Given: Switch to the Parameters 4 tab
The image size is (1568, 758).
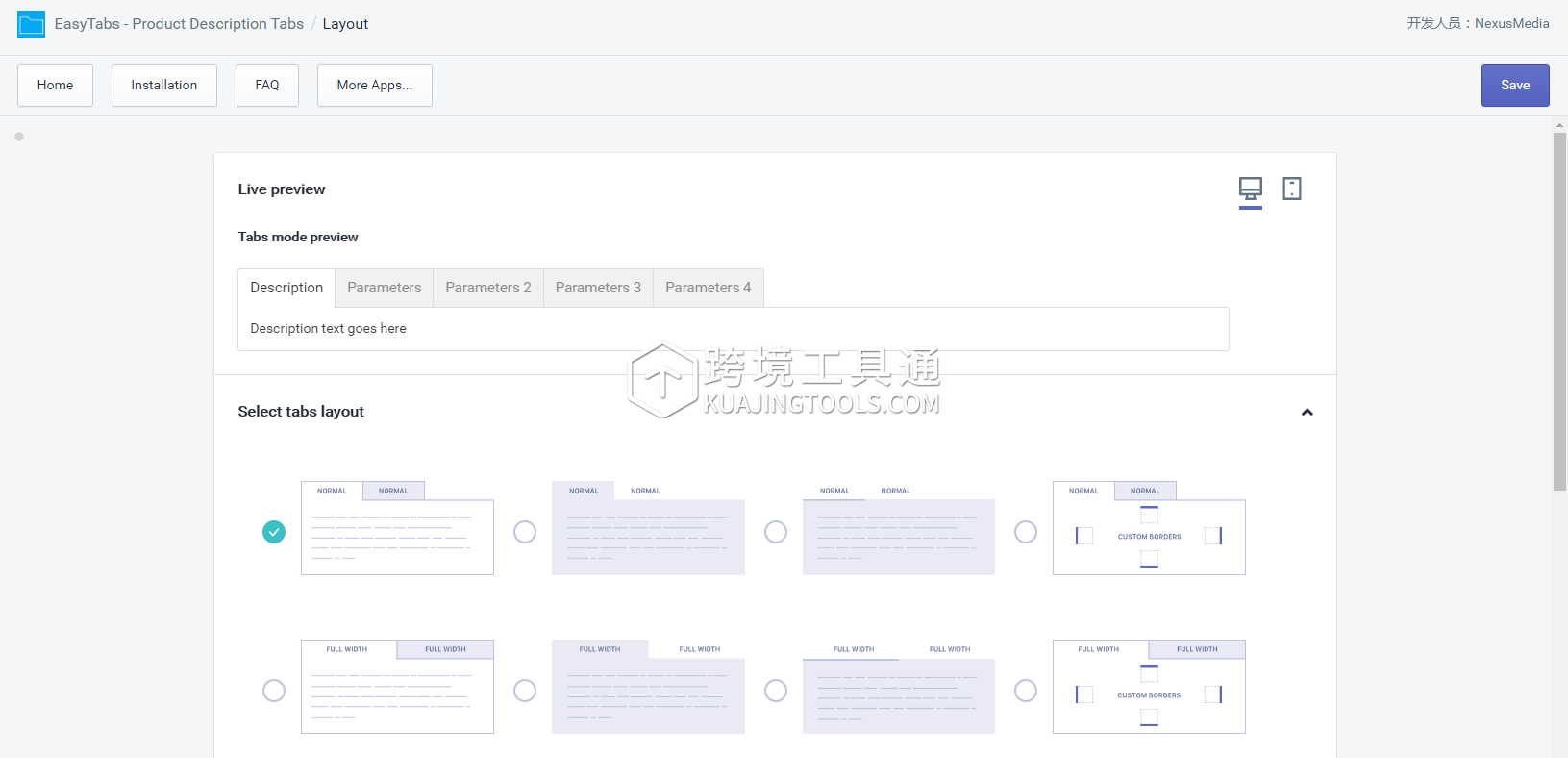Looking at the screenshot, I should (709, 288).
